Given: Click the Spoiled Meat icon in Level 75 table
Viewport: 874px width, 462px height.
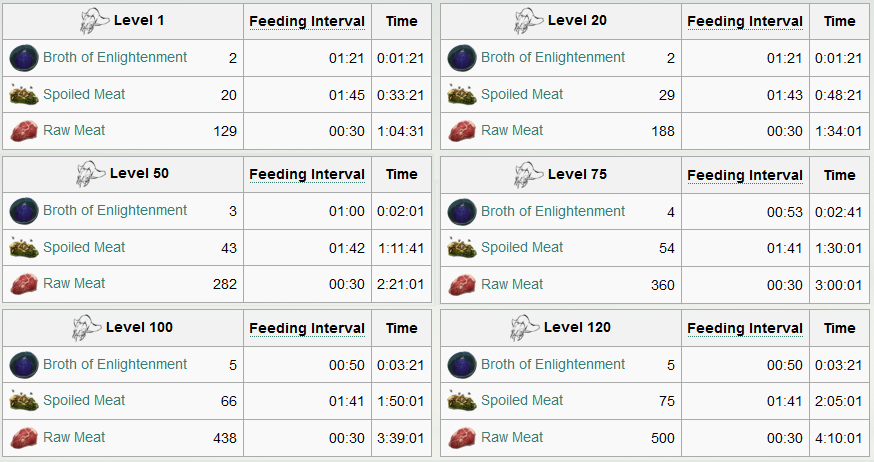Looking at the screenshot, I should tap(462, 247).
